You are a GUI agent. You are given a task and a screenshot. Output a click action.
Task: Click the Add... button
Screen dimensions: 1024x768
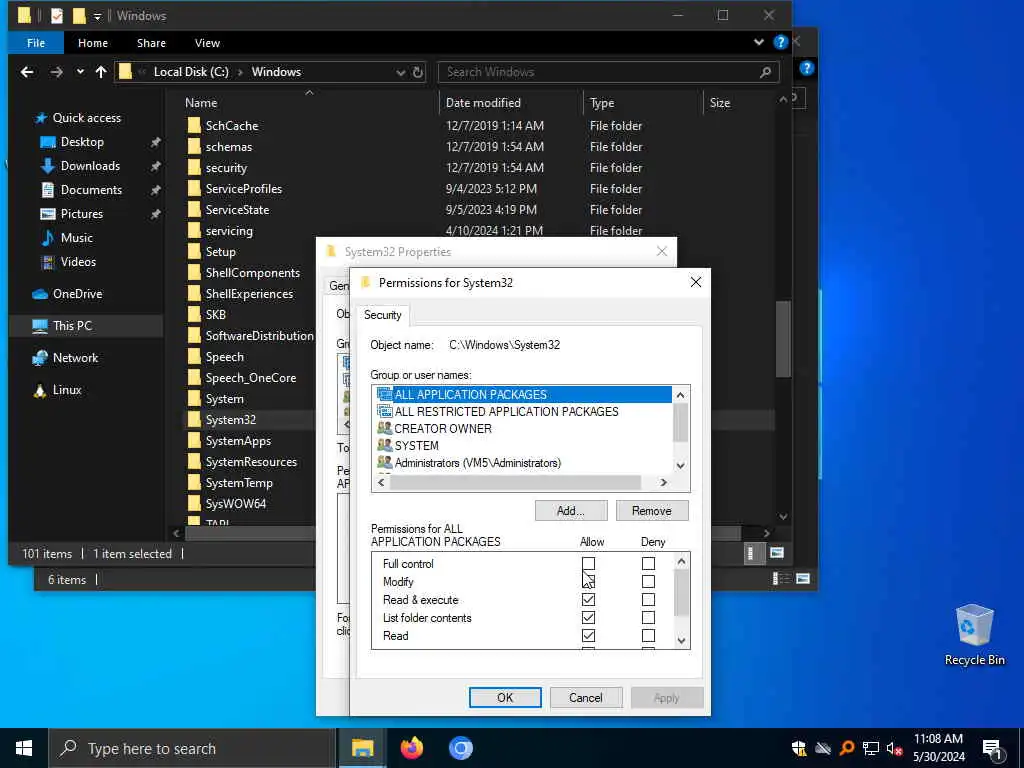571,511
